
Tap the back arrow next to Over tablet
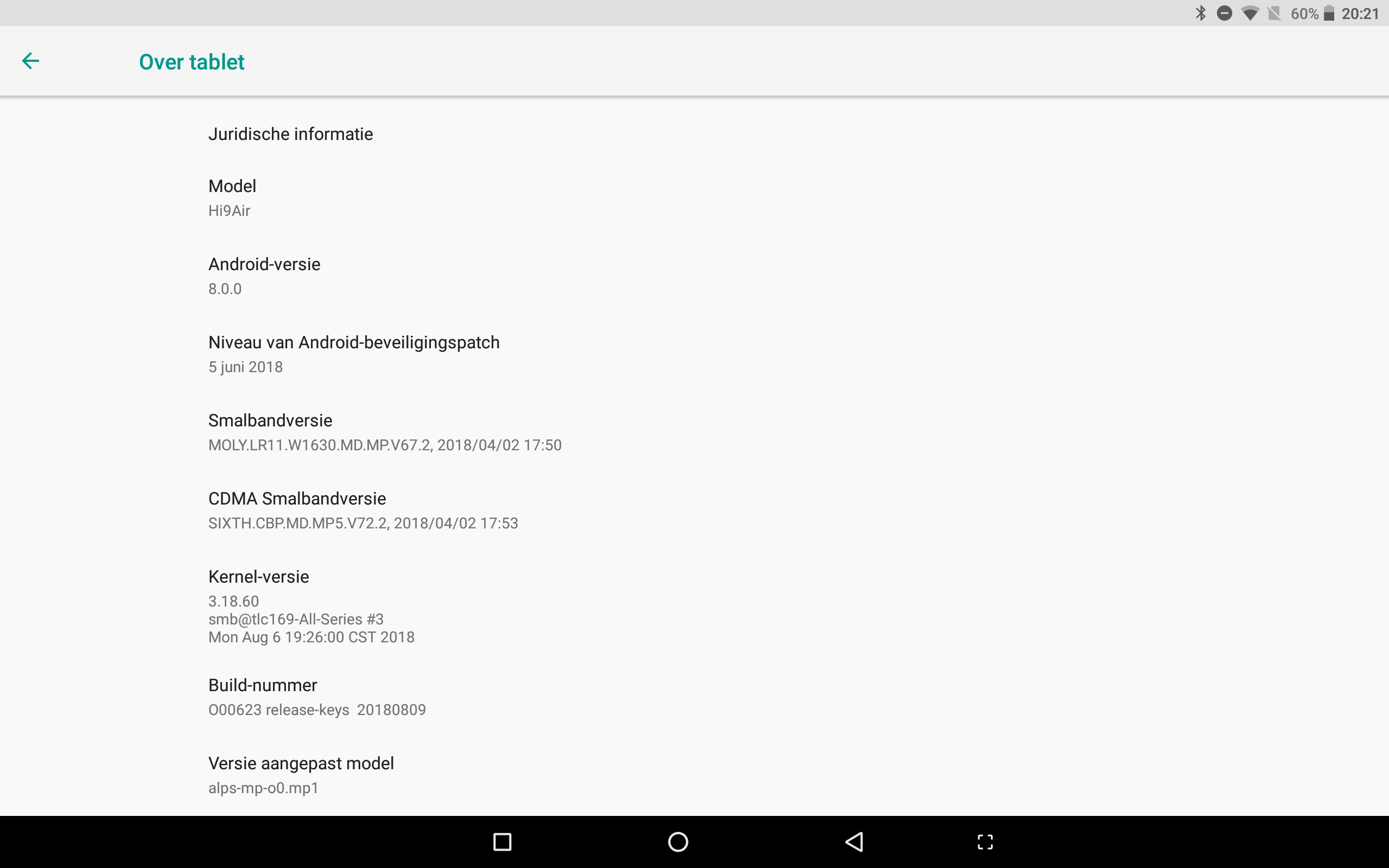[30, 61]
